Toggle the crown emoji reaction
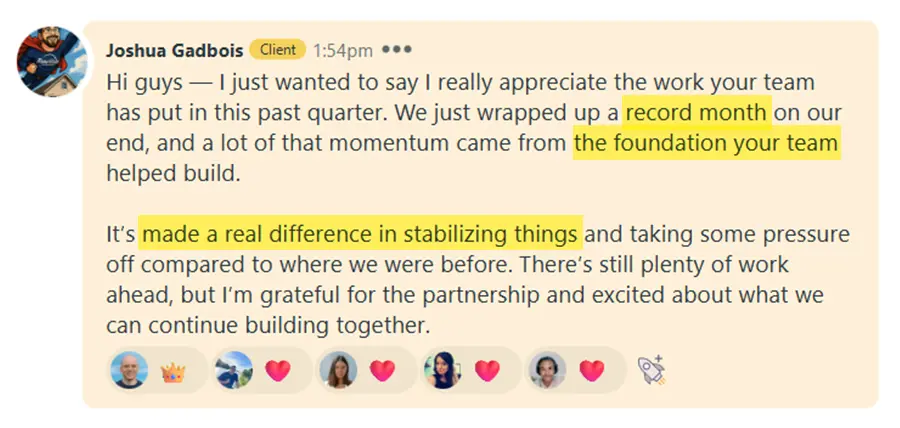Image resolution: width=900 pixels, height=428 pixels. click(174, 372)
